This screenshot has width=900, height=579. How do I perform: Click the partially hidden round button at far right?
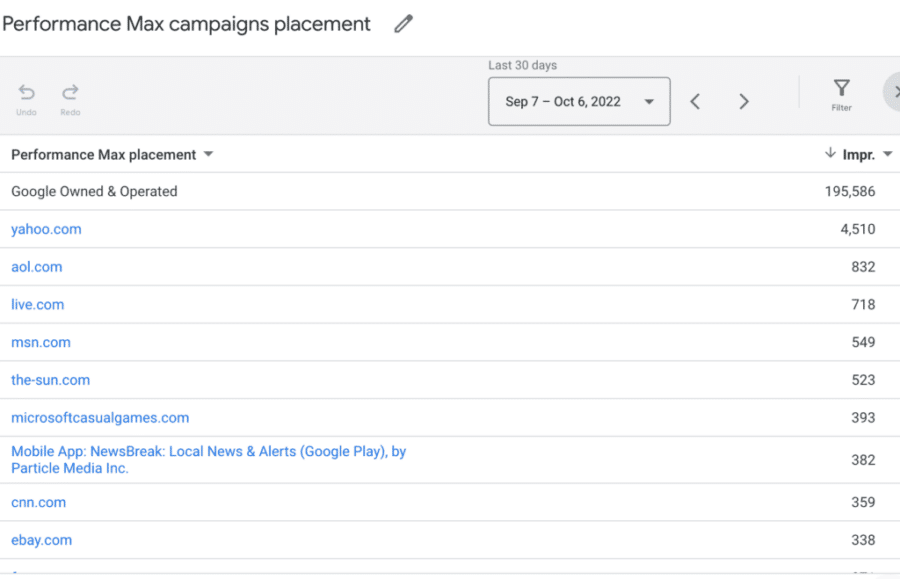point(892,92)
